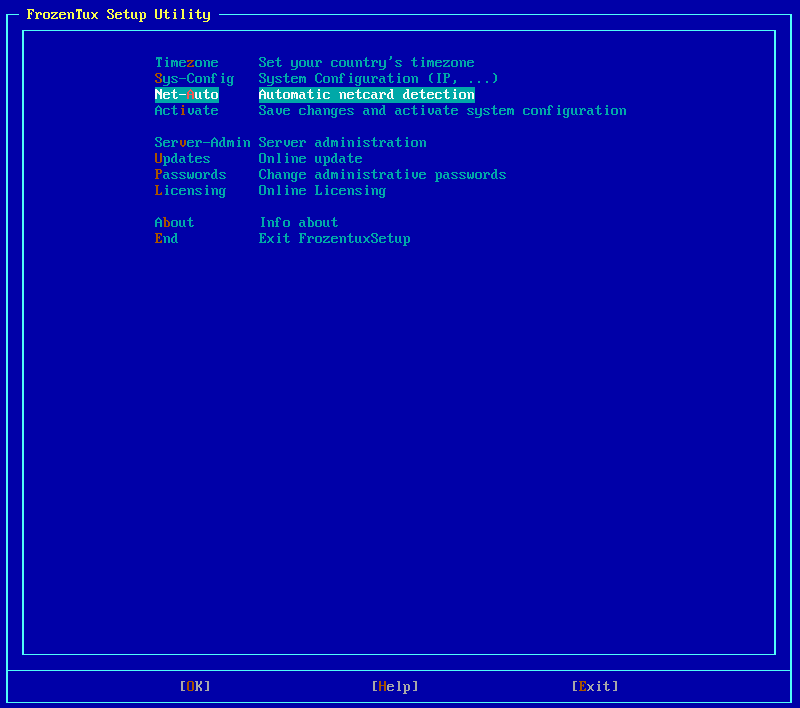Click 'Exit FrozentuxSetup' description

334,239
